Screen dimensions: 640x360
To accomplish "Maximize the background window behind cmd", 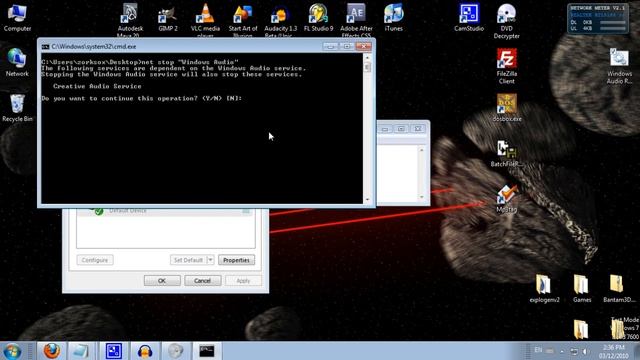I will [401, 129].
